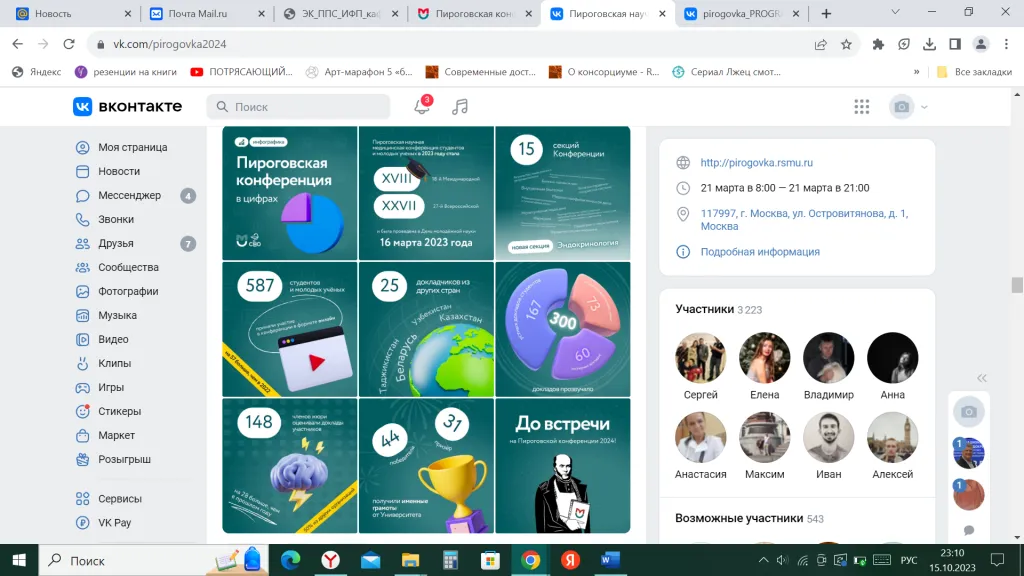The image size is (1024, 576).
Task: Open Chrome downloads icon
Action: (929, 44)
